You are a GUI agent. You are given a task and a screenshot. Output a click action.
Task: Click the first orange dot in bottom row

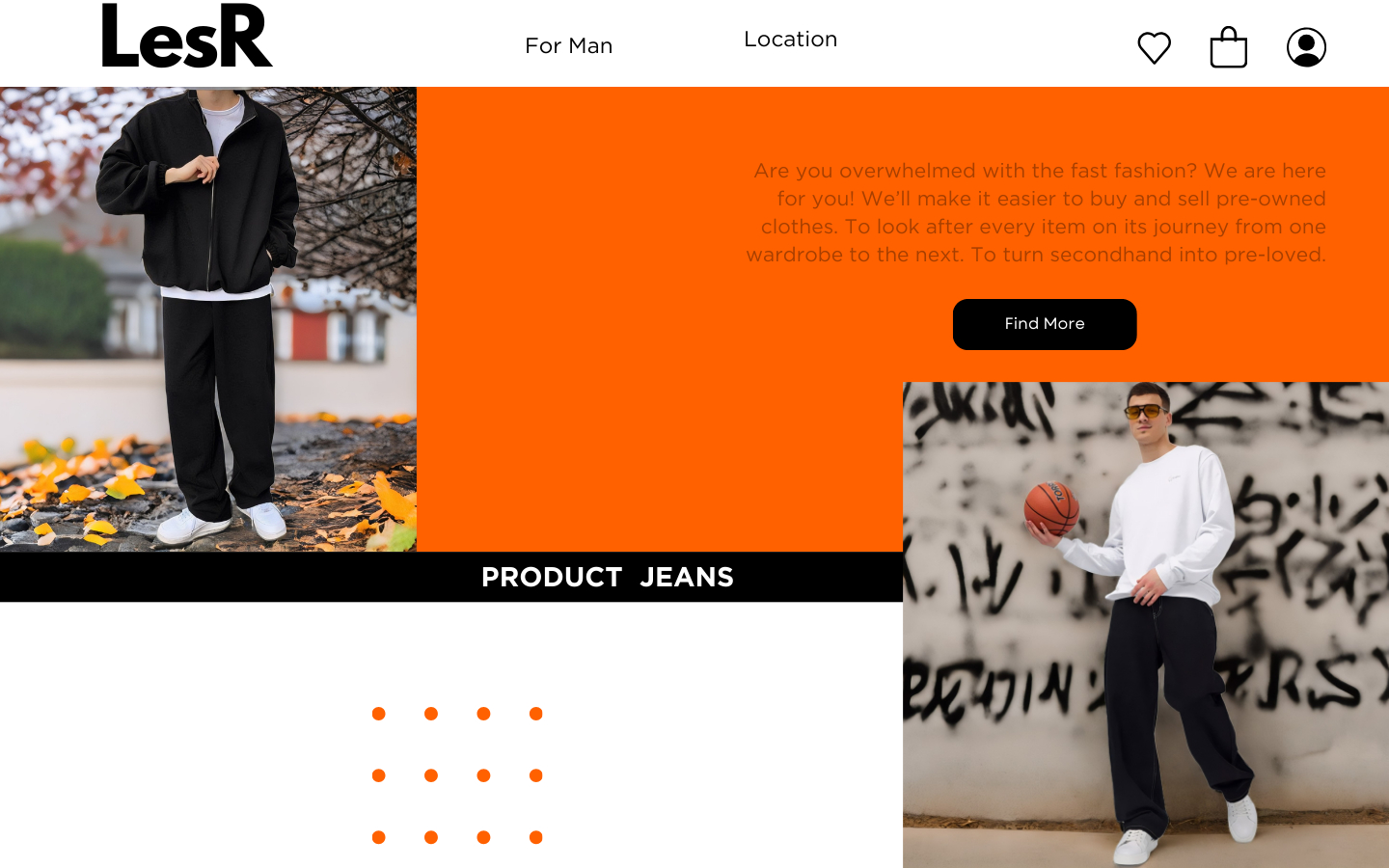(x=379, y=837)
